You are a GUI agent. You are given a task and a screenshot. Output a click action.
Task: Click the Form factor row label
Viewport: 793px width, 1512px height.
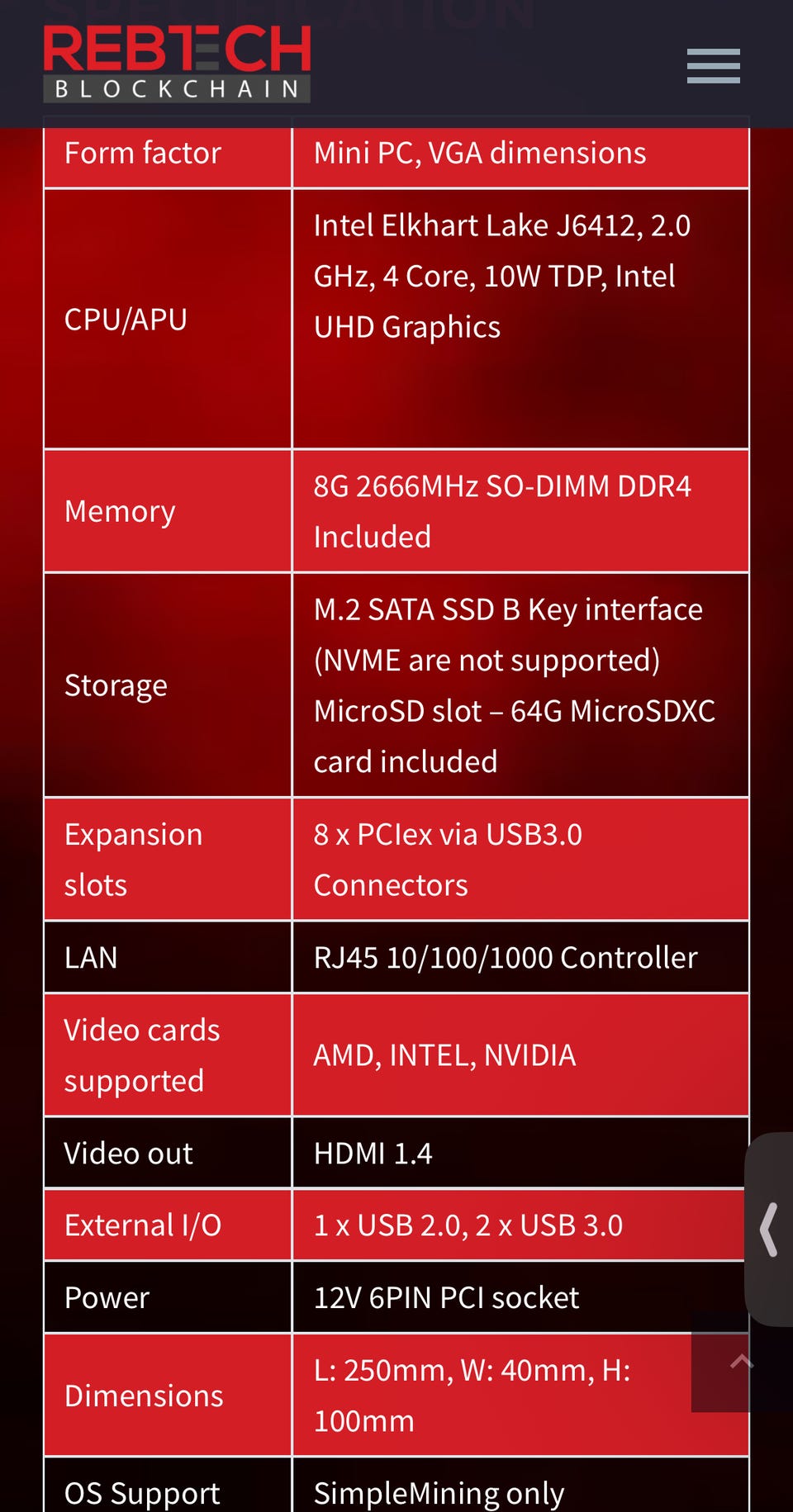coord(143,154)
